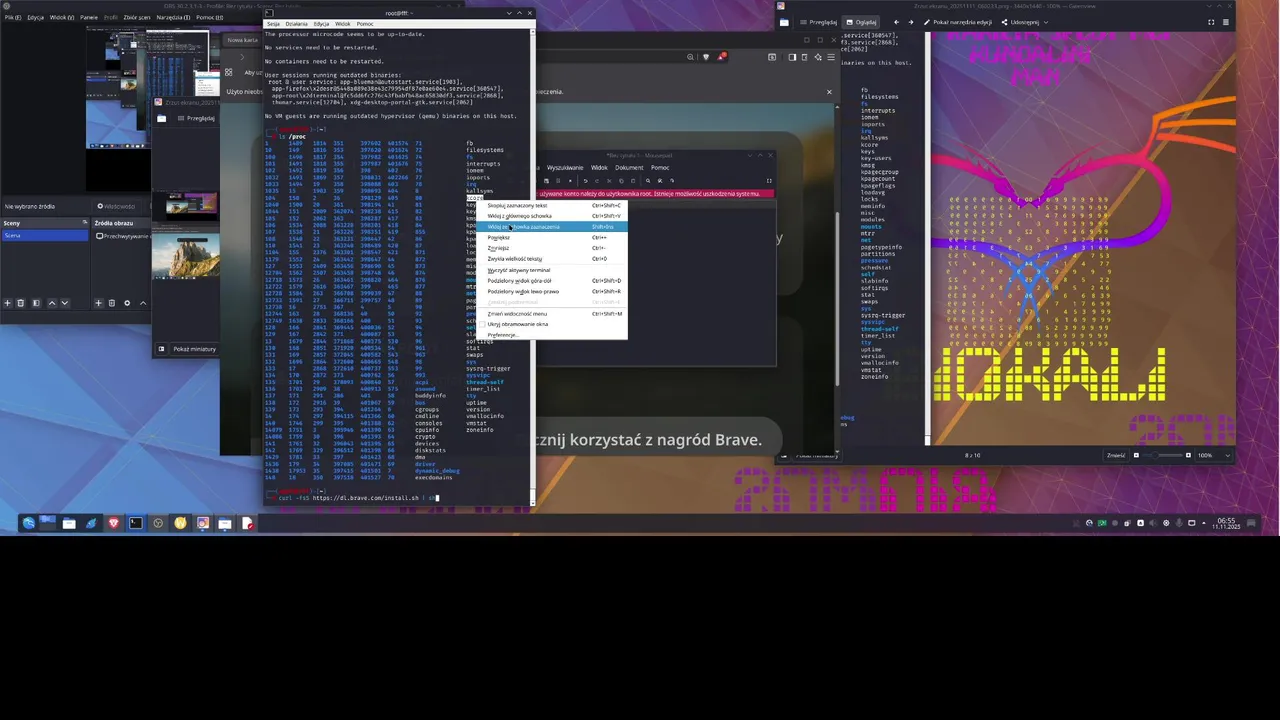
Task: Select 'Wyczyść aktywny terminal'
Action: tap(553, 270)
